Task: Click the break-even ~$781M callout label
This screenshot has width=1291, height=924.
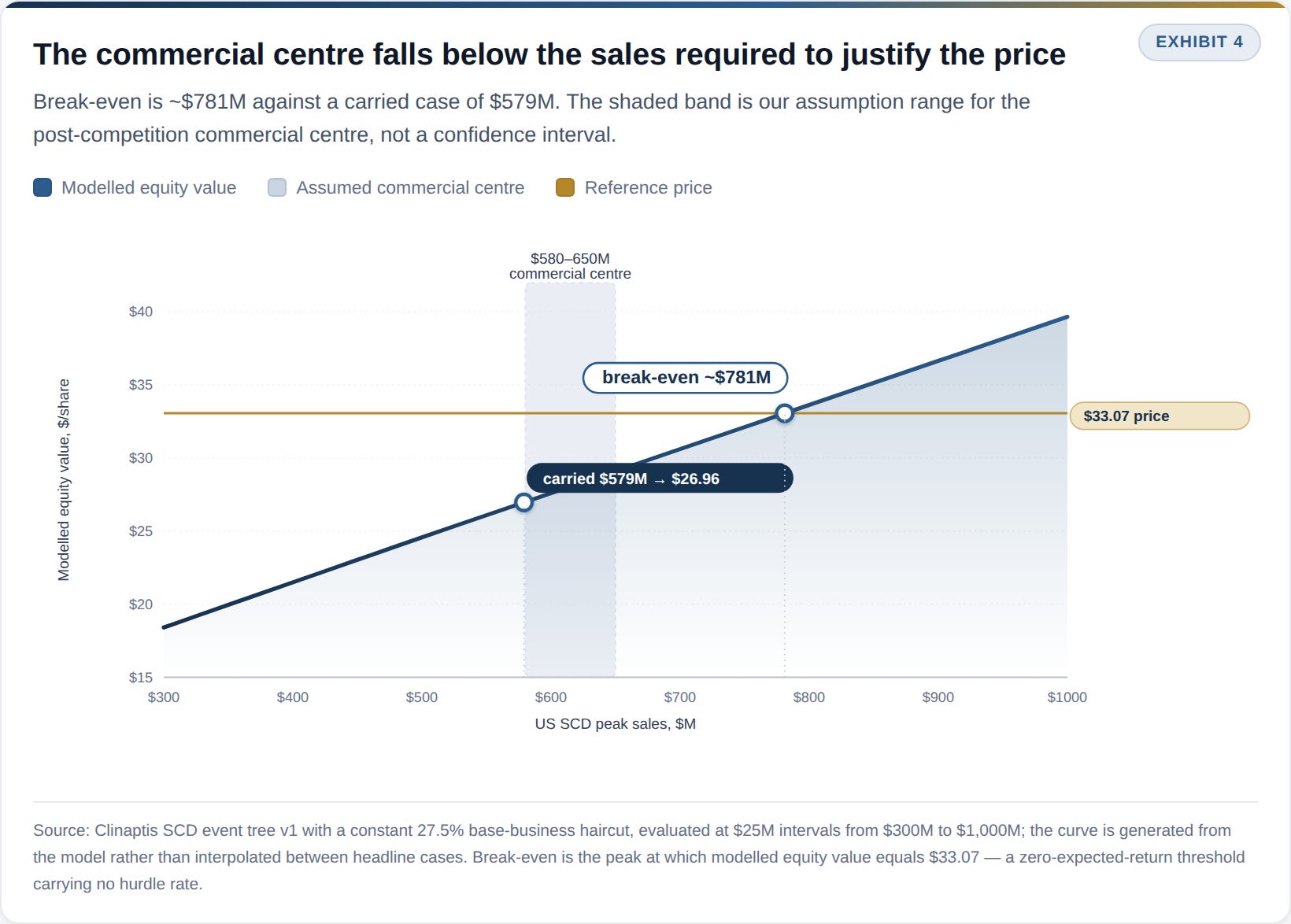Action: click(685, 378)
